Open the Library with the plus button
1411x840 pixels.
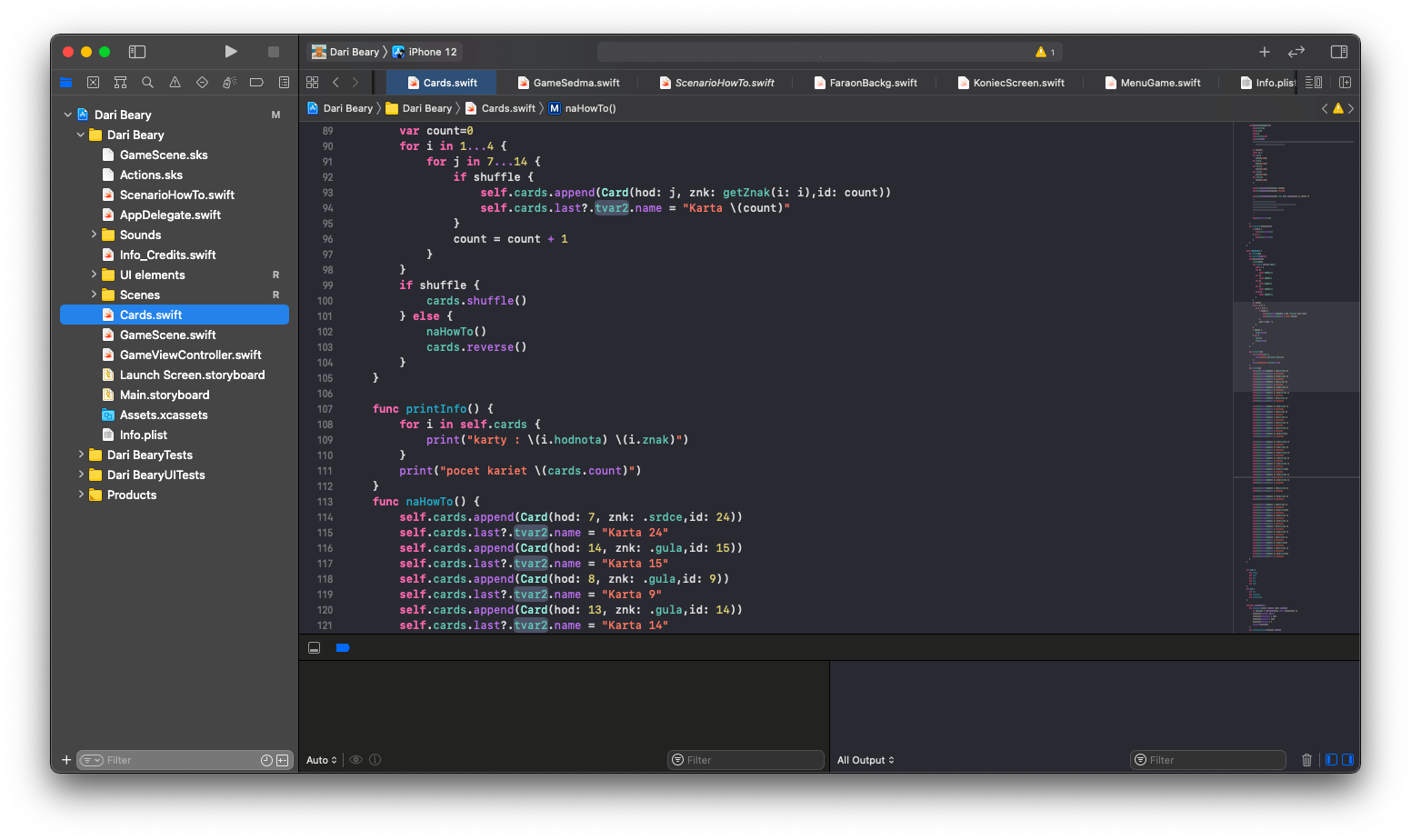[1264, 52]
